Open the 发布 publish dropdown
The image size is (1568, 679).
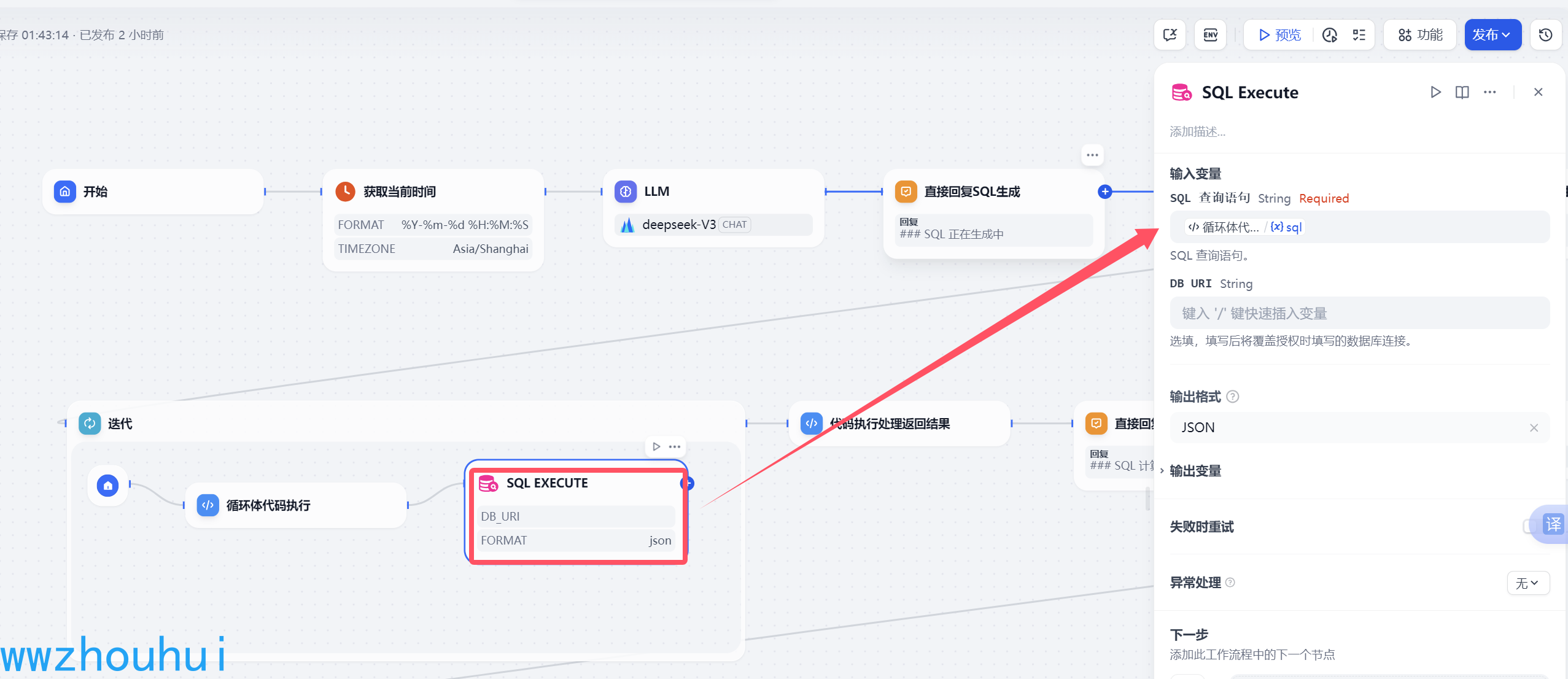(x=1492, y=35)
